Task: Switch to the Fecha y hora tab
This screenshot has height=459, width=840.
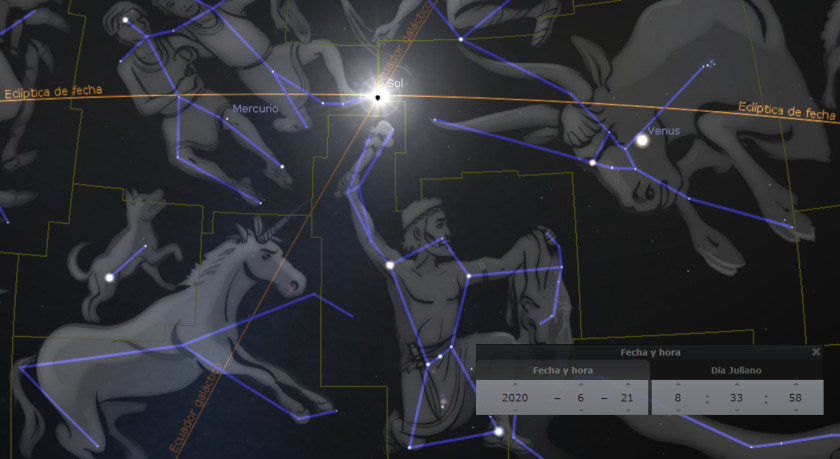Action: [x=562, y=371]
